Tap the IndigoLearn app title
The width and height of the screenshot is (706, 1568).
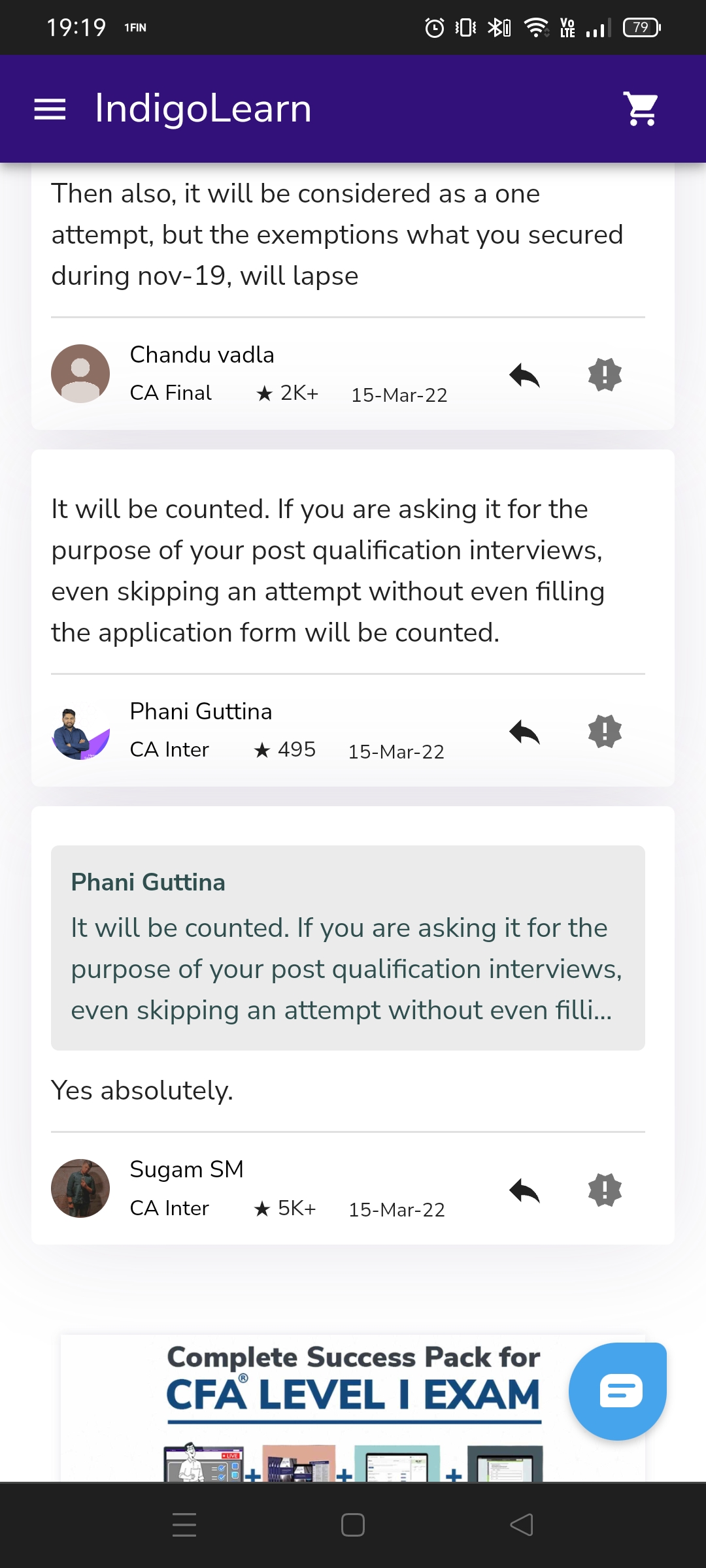pyautogui.click(x=203, y=108)
